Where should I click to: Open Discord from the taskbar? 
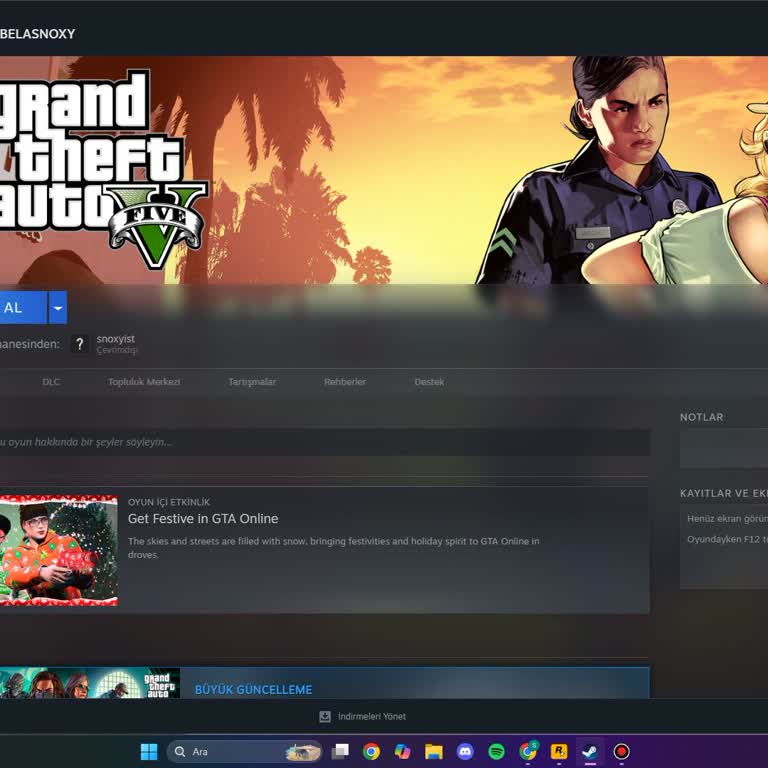tap(465, 751)
